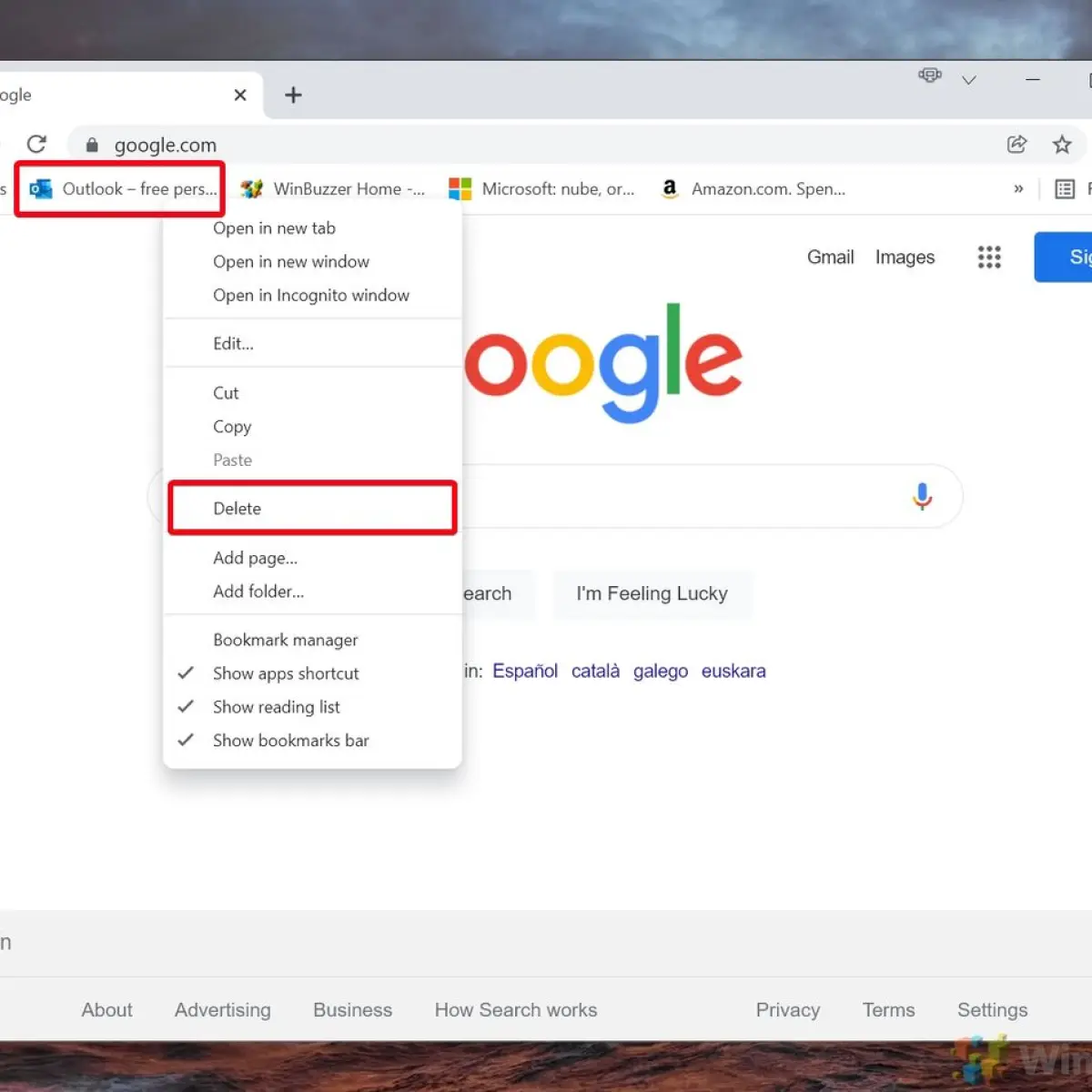Image resolution: width=1092 pixels, height=1092 pixels.
Task: Click the I'm Feeling Lucky button
Action: (652, 594)
